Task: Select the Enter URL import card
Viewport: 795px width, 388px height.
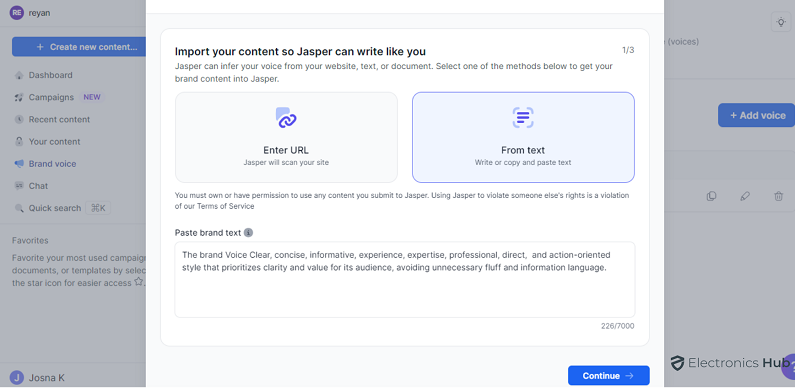Action: (286, 137)
